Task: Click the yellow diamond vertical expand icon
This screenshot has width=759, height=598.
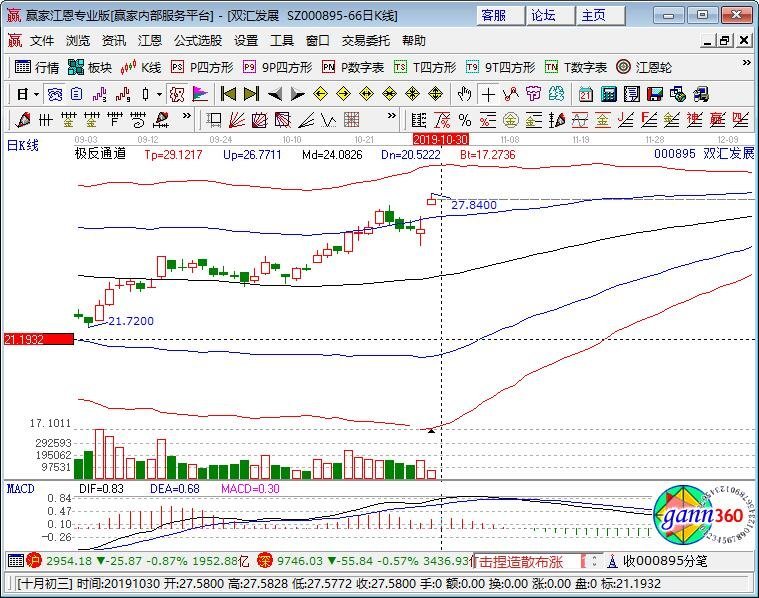Action: tap(436, 94)
